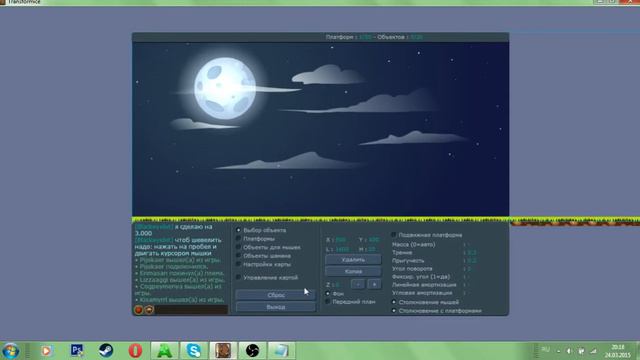Switch to the Transformice game taskbar icon
640x360 pixels.
pos(223,351)
